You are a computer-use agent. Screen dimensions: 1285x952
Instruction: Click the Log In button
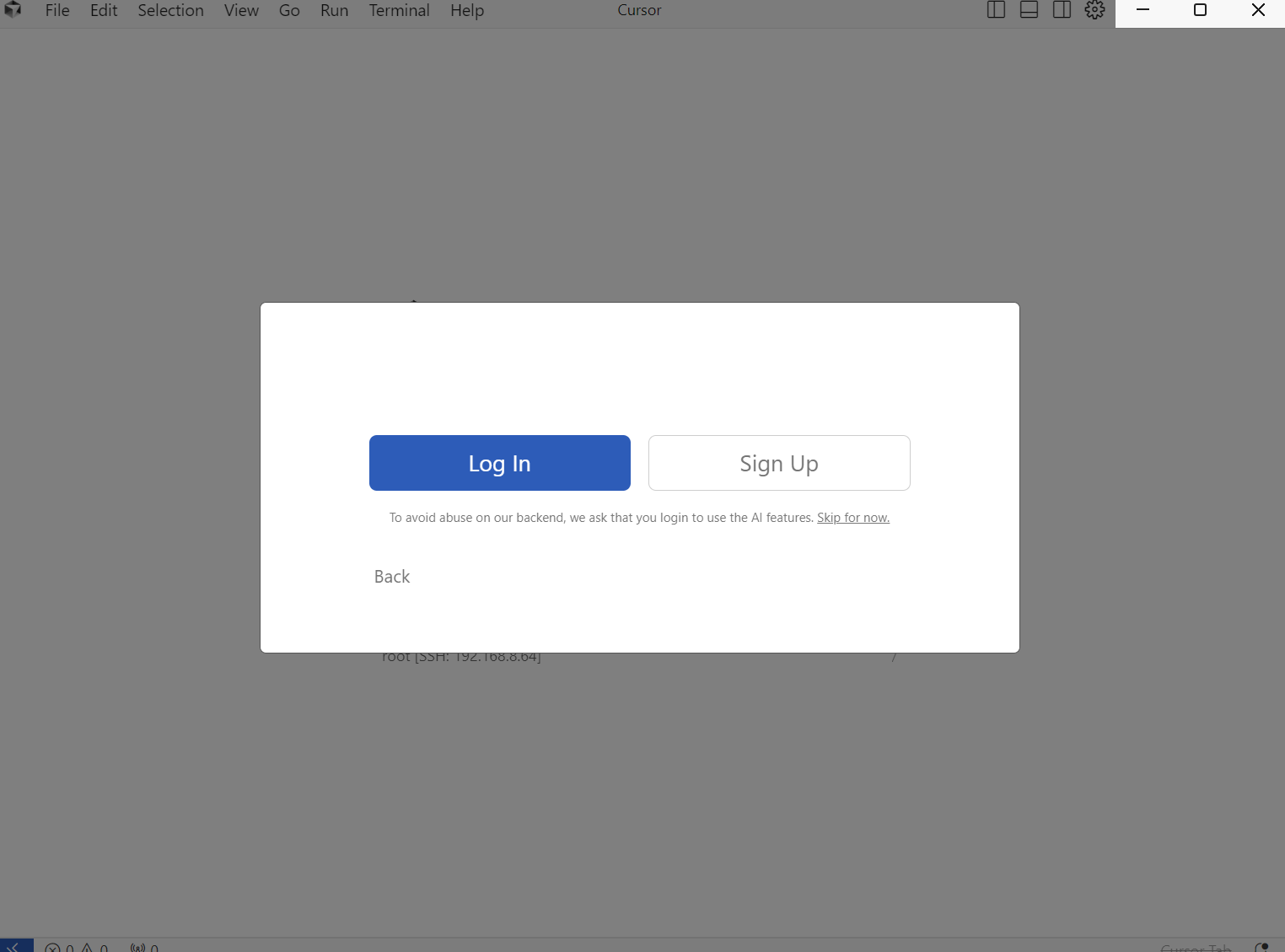499,463
